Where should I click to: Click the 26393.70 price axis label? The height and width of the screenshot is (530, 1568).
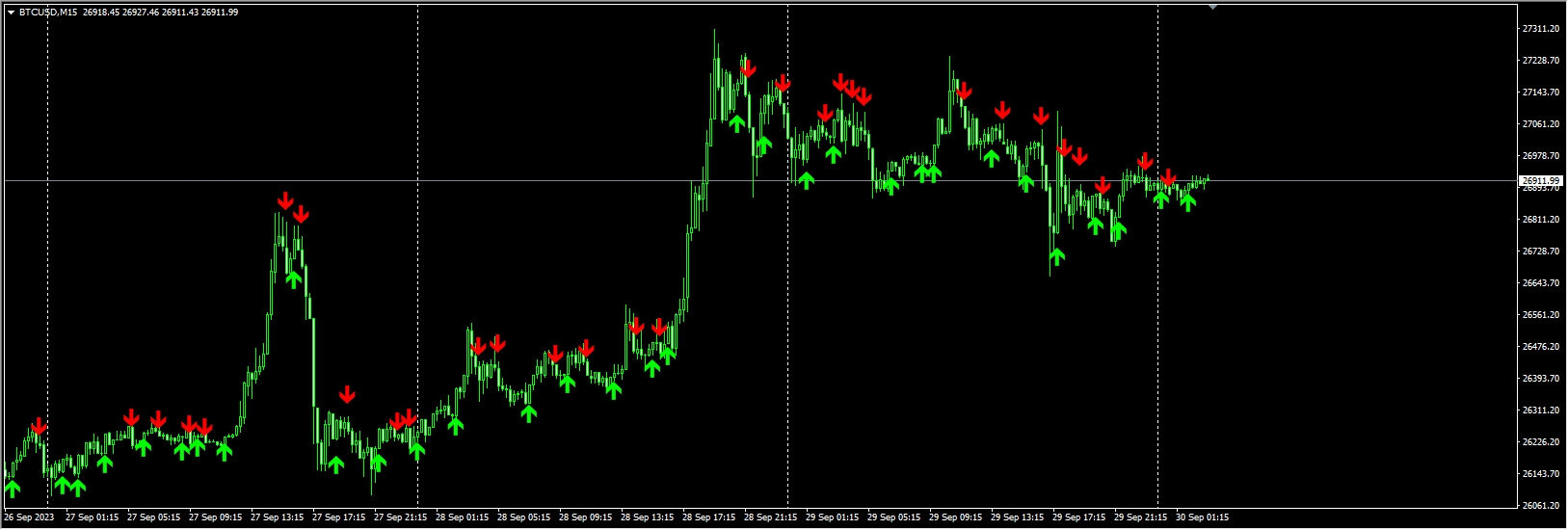1540,379
